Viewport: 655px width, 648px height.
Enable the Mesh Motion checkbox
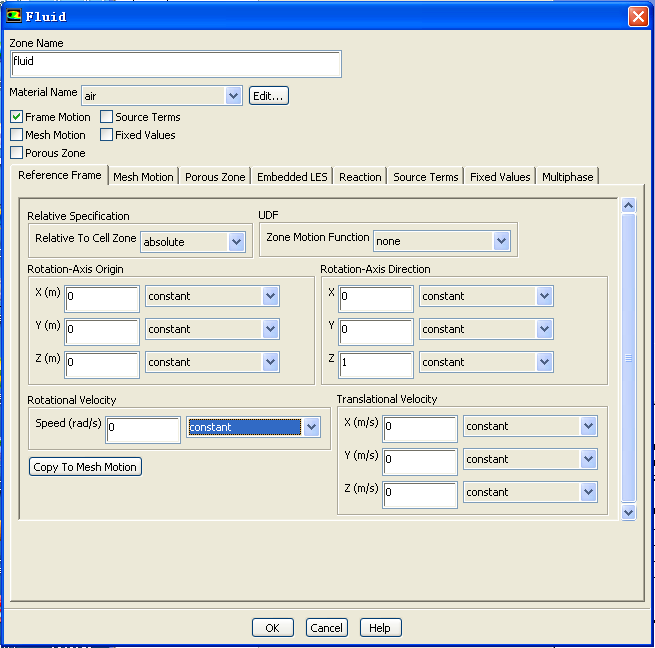pos(17,135)
